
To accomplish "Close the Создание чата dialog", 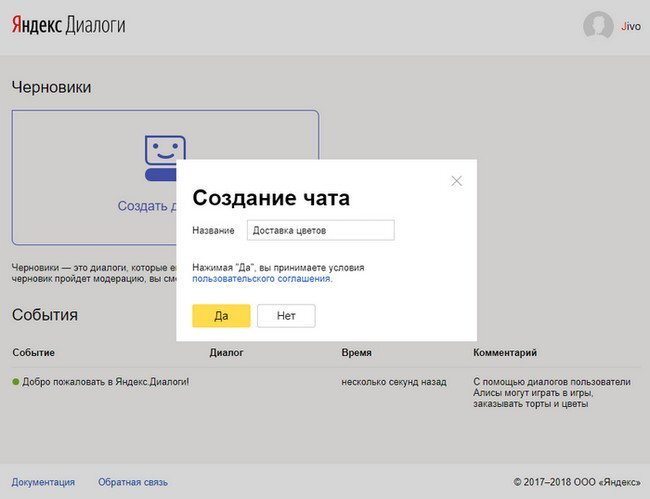I will pyautogui.click(x=456, y=181).
